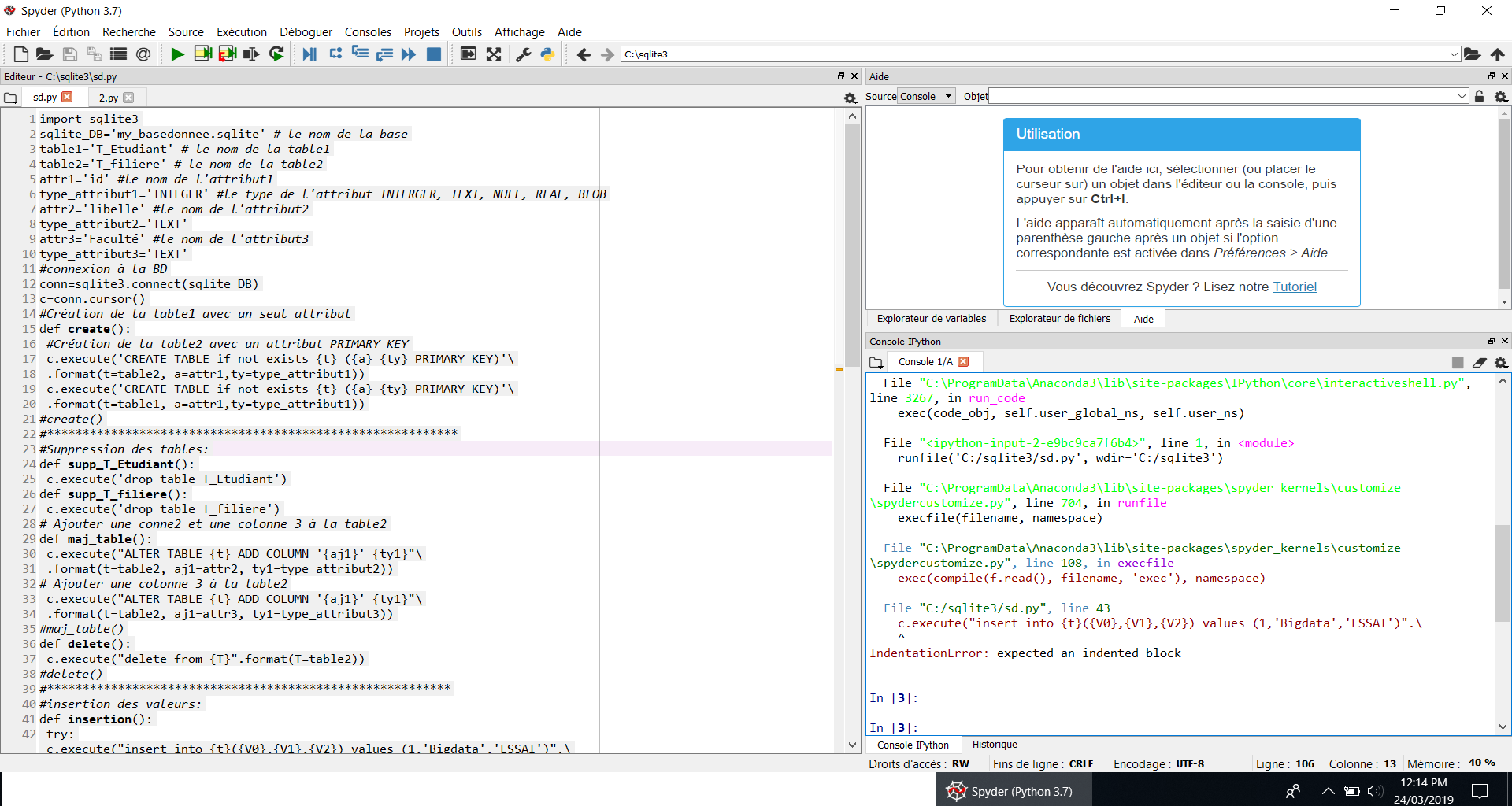Step out of function in debugger

[384, 54]
